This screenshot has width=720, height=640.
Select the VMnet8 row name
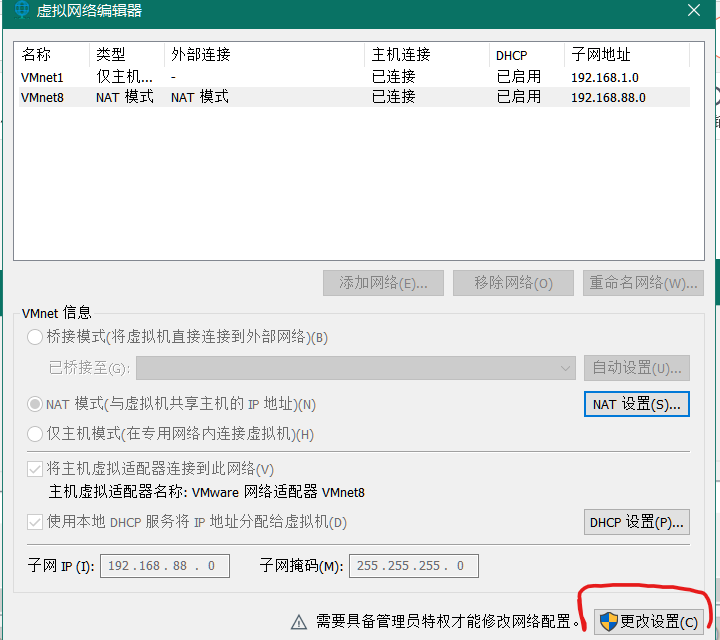coord(42,97)
